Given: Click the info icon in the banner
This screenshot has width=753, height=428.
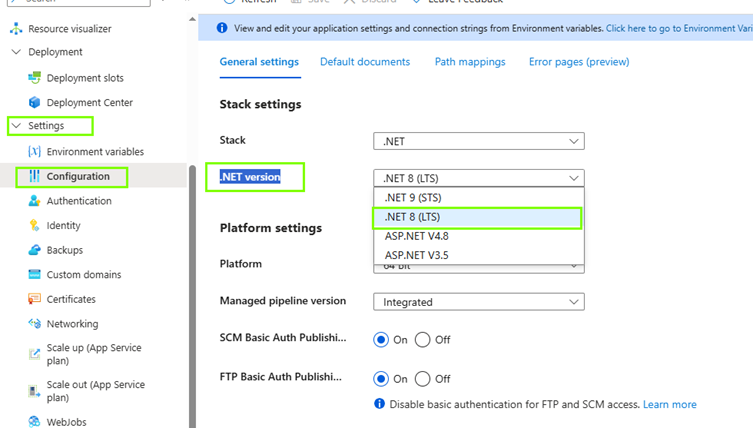Looking at the screenshot, I should (222, 28).
